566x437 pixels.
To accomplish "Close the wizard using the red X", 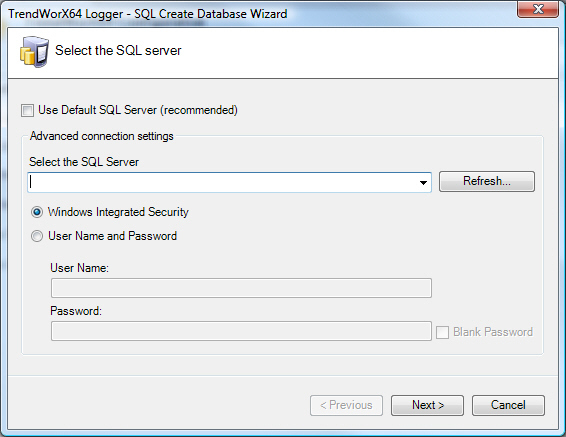I will point(538,9).
